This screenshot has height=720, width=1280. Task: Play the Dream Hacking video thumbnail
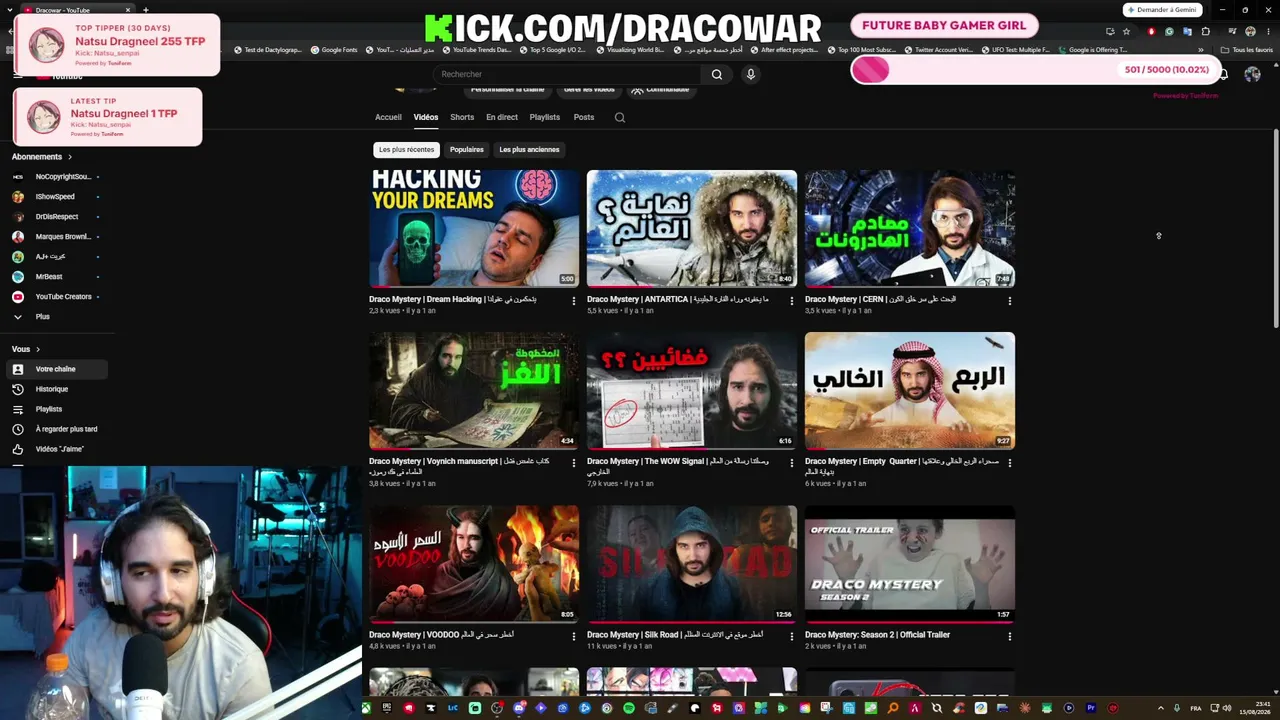(474, 229)
